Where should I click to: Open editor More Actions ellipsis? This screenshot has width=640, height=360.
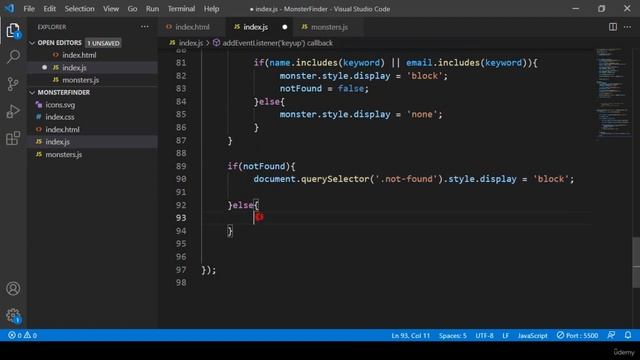click(x=627, y=27)
